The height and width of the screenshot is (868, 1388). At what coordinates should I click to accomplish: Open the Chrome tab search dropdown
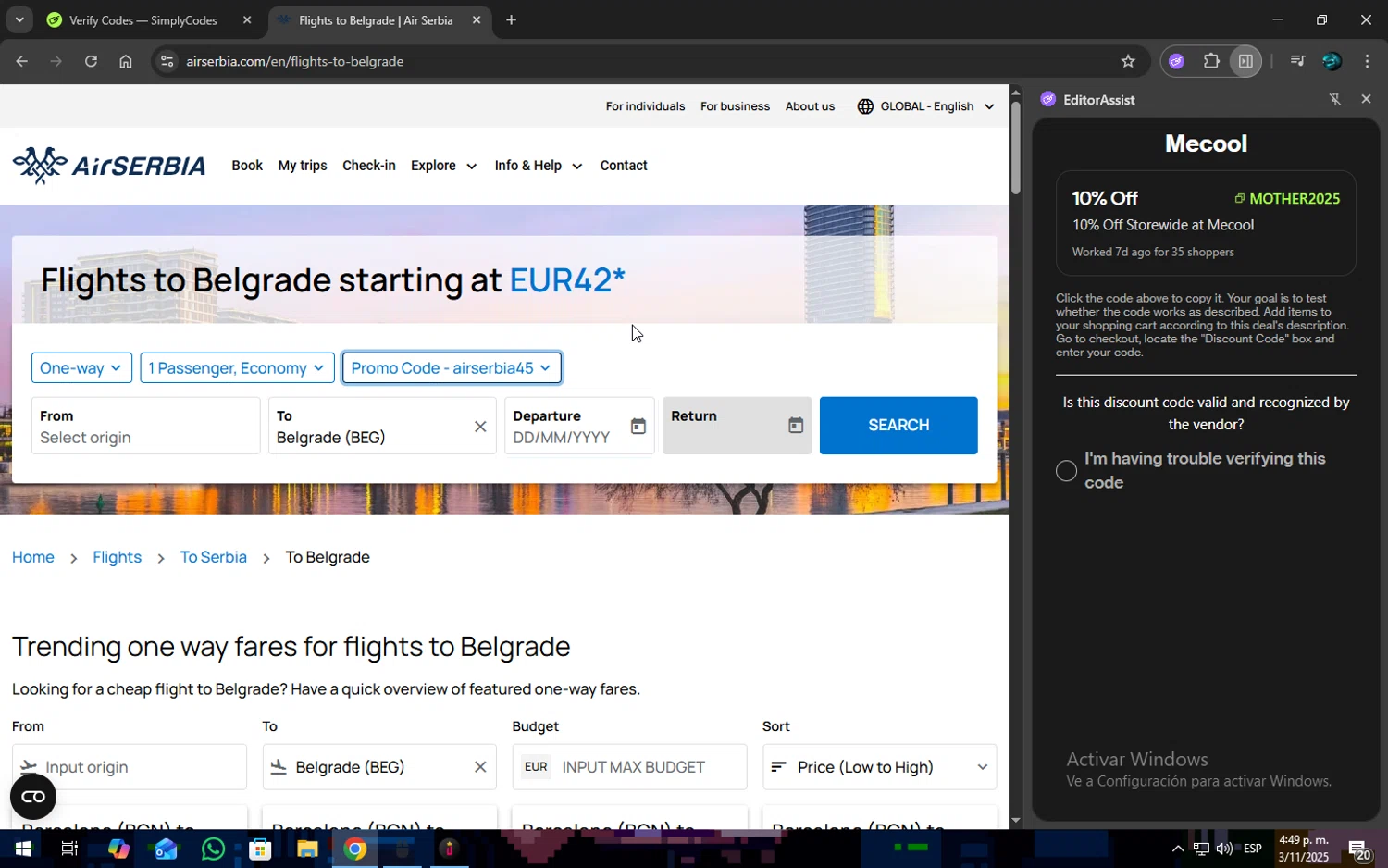click(x=19, y=19)
